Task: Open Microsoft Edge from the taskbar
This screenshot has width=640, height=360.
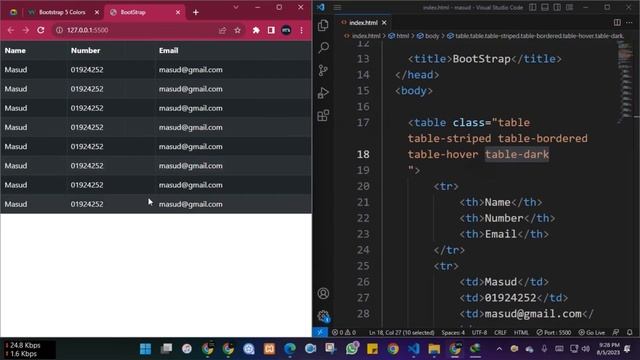Action: click(290, 349)
